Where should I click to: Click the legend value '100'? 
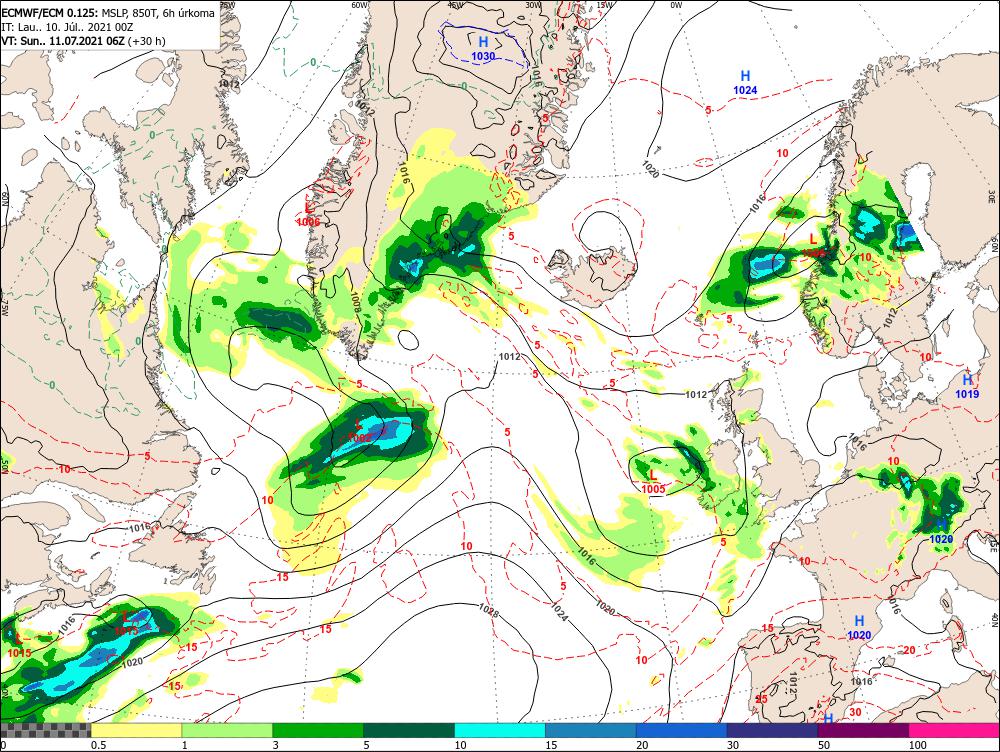click(918, 745)
